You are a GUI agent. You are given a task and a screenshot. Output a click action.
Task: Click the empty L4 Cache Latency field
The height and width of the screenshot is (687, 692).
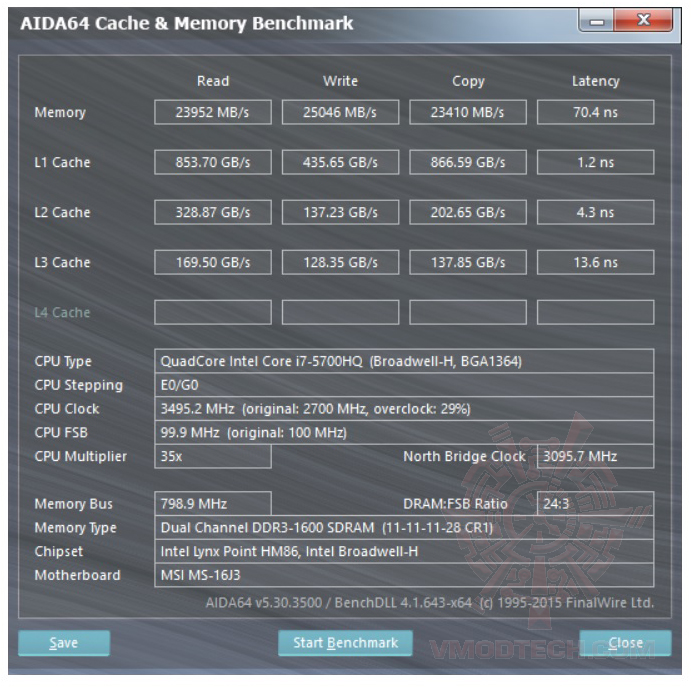pyautogui.click(x=595, y=312)
